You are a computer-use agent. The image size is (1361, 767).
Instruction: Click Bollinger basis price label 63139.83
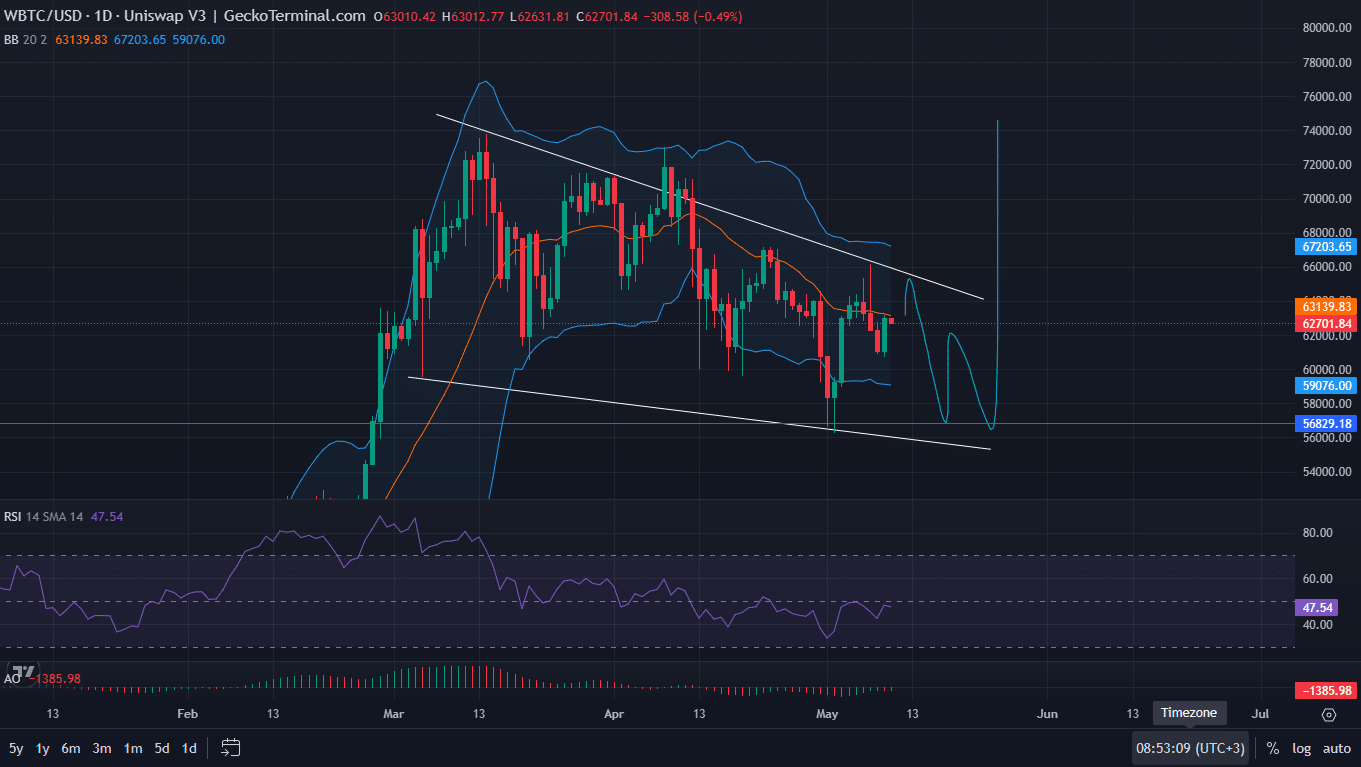(1327, 306)
